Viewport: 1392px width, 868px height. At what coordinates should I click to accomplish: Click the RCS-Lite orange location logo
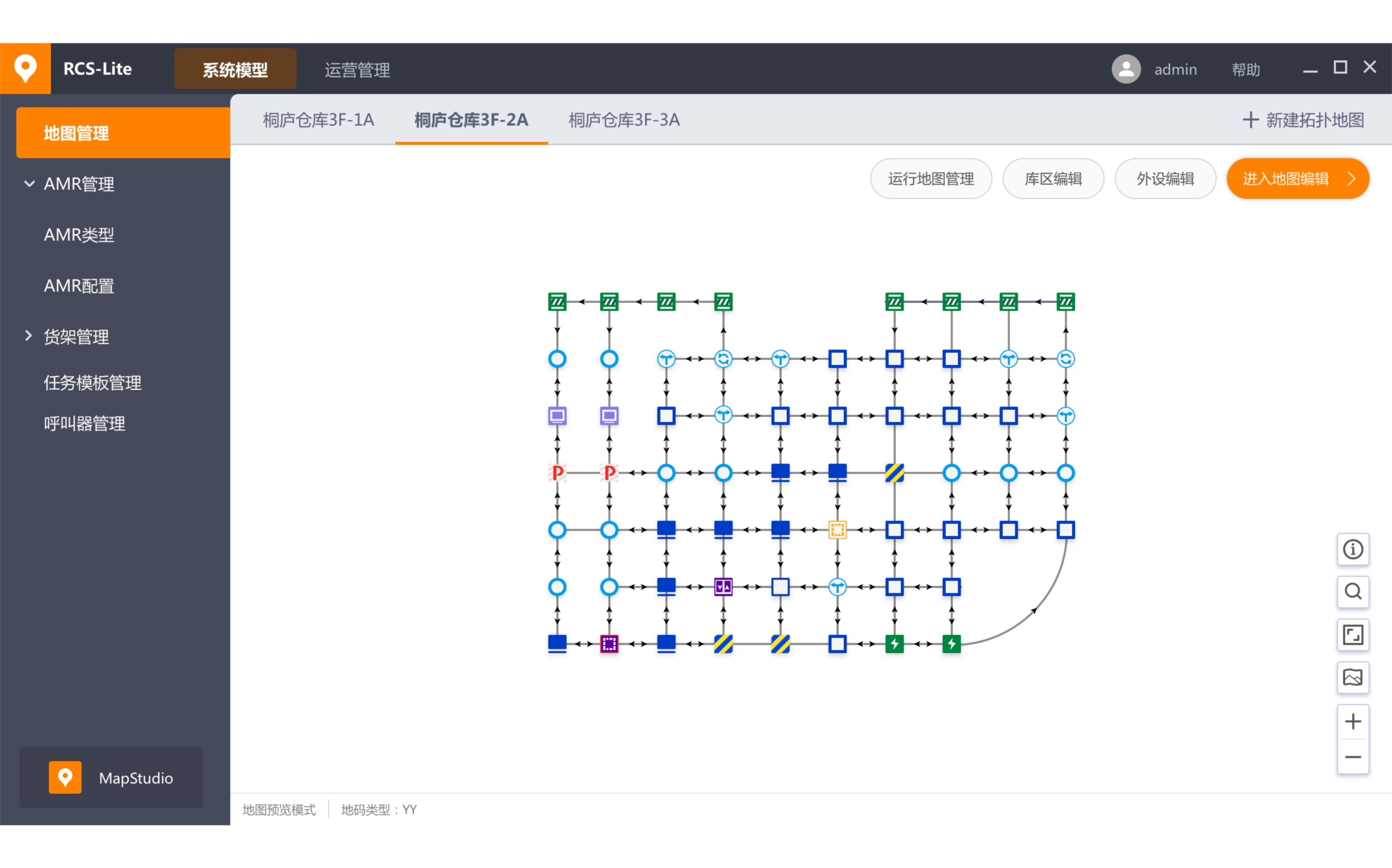tap(25, 68)
